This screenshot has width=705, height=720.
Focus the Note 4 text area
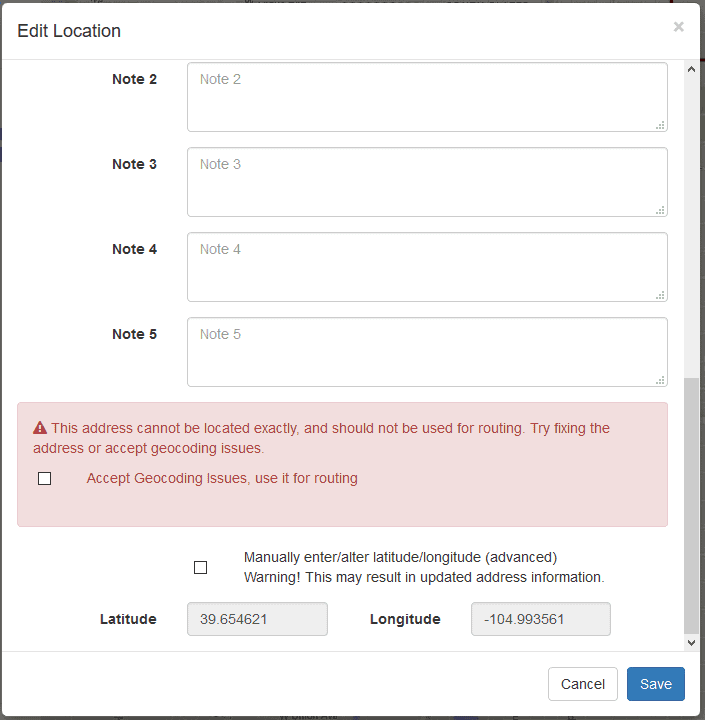coord(427,267)
